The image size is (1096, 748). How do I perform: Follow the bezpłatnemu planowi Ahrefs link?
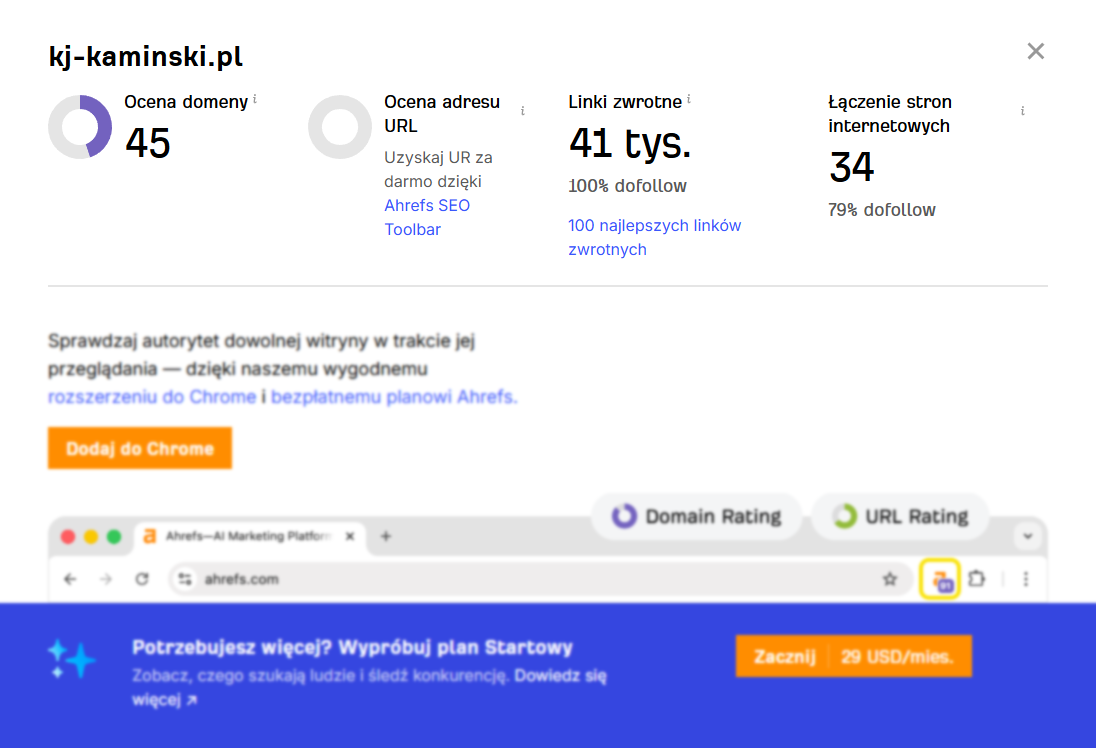(x=394, y=397)
